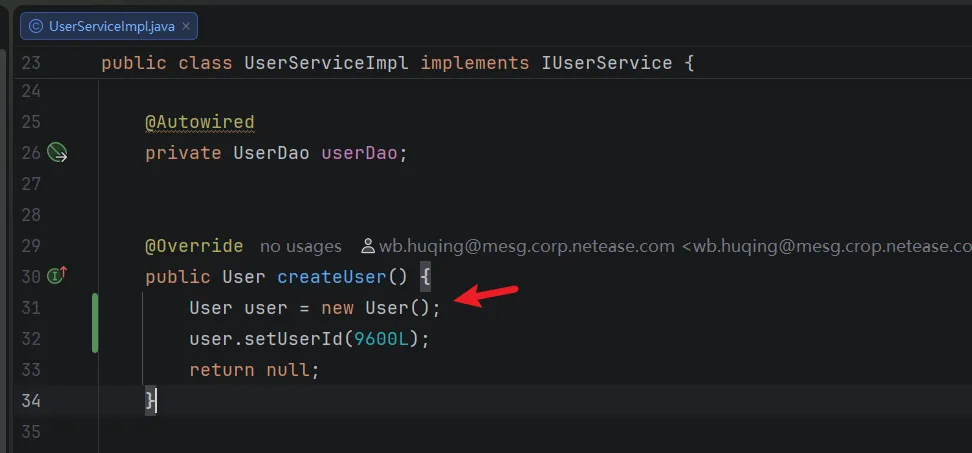
Task: Click the class icon on the UserServiceImpl.java tab
Action: tap(36, 26)
